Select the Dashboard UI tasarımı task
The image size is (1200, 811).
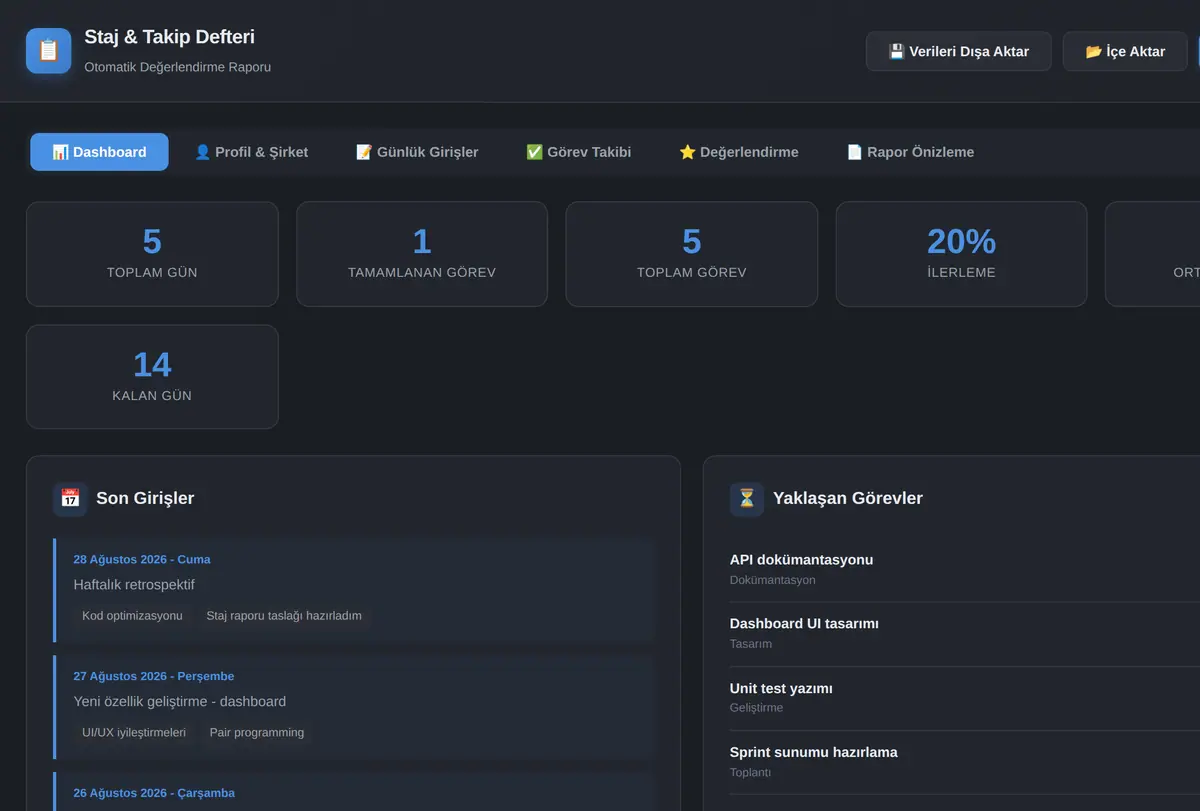965,633
